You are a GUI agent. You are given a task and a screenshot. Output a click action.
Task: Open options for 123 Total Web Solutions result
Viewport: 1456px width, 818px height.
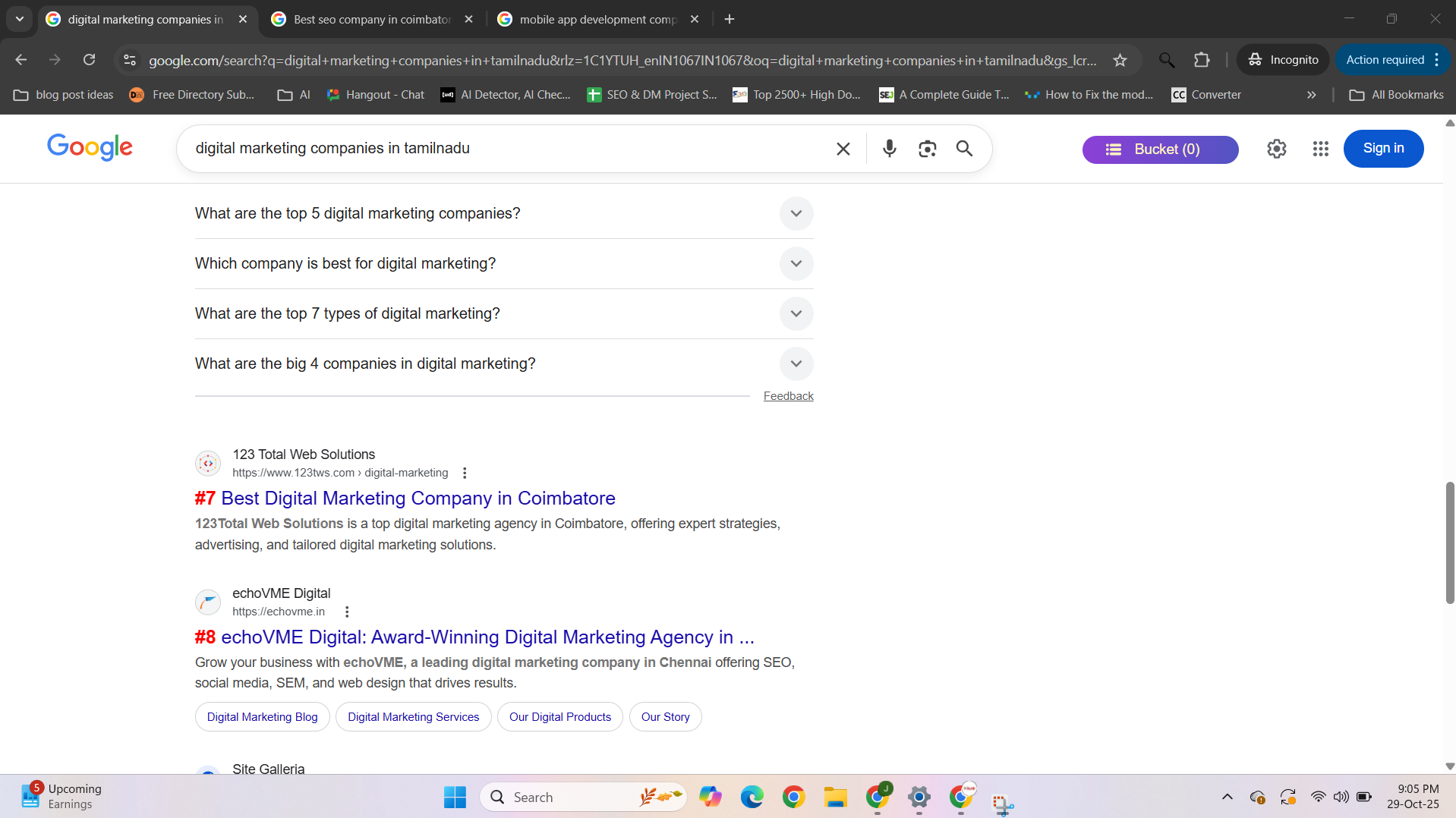465,473
